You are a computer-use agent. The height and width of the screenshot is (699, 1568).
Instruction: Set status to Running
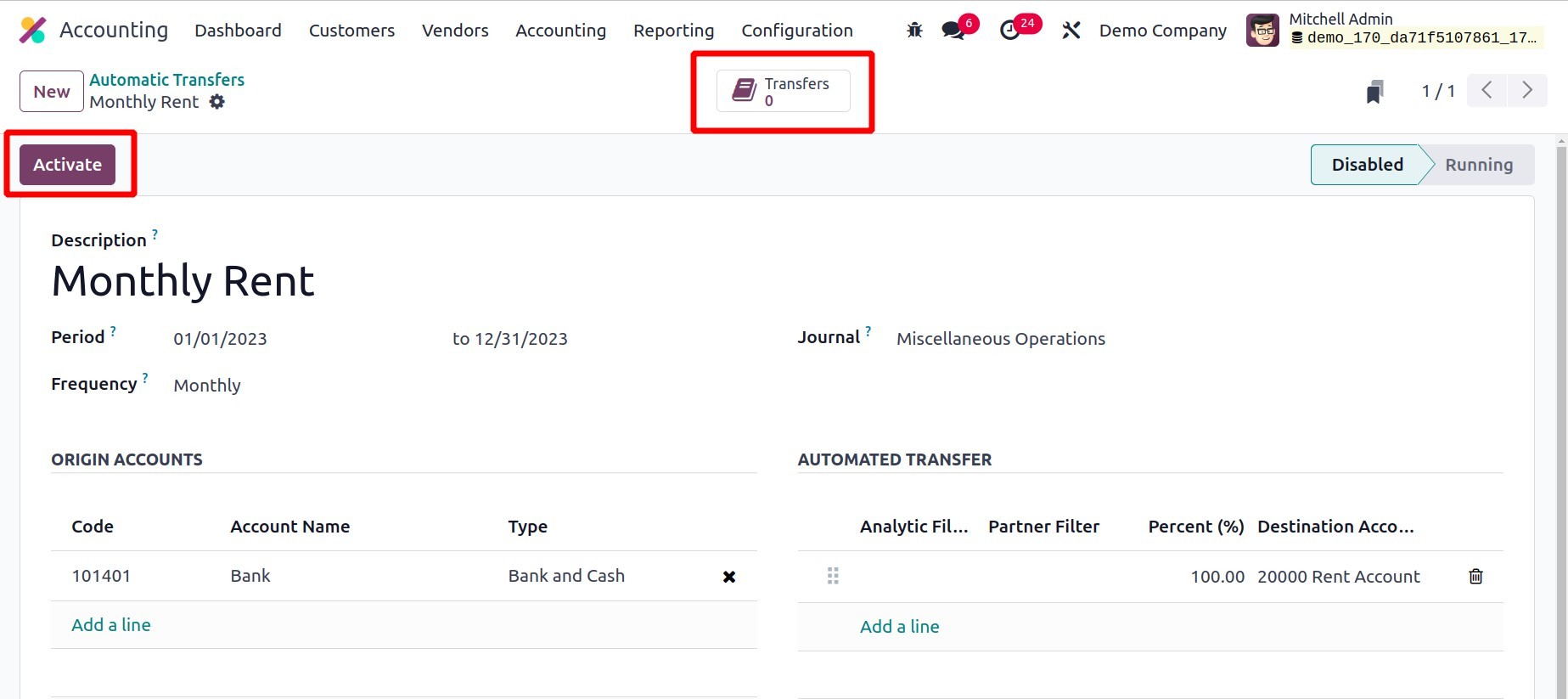1478,165
